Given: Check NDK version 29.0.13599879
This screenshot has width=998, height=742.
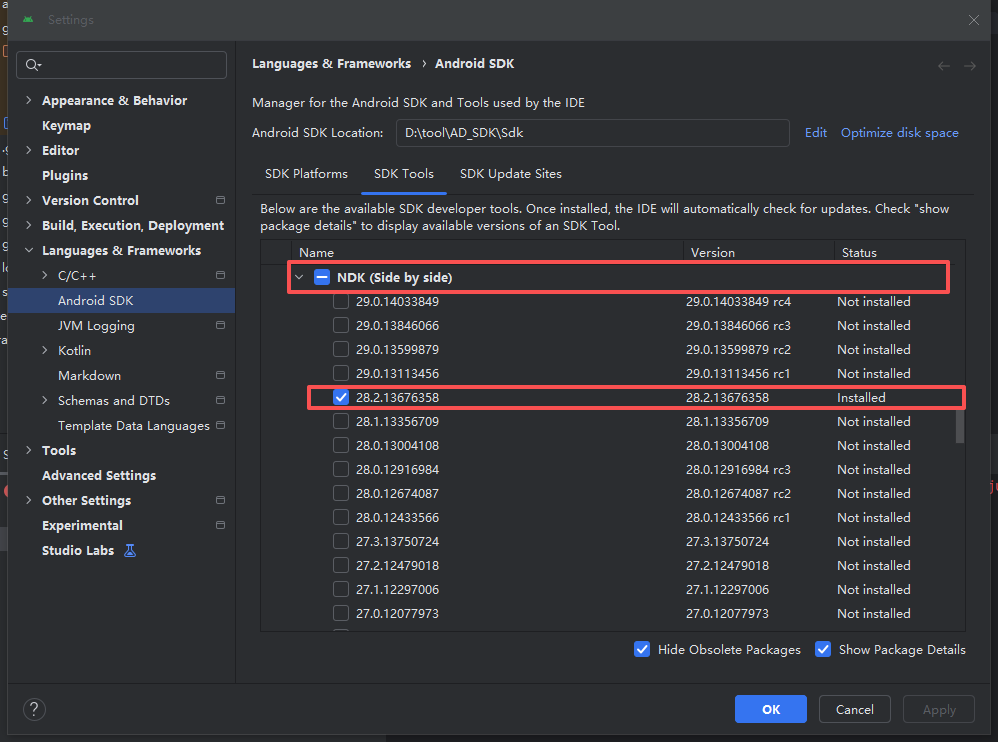Looking at the screenshot, I should point(341,349).
